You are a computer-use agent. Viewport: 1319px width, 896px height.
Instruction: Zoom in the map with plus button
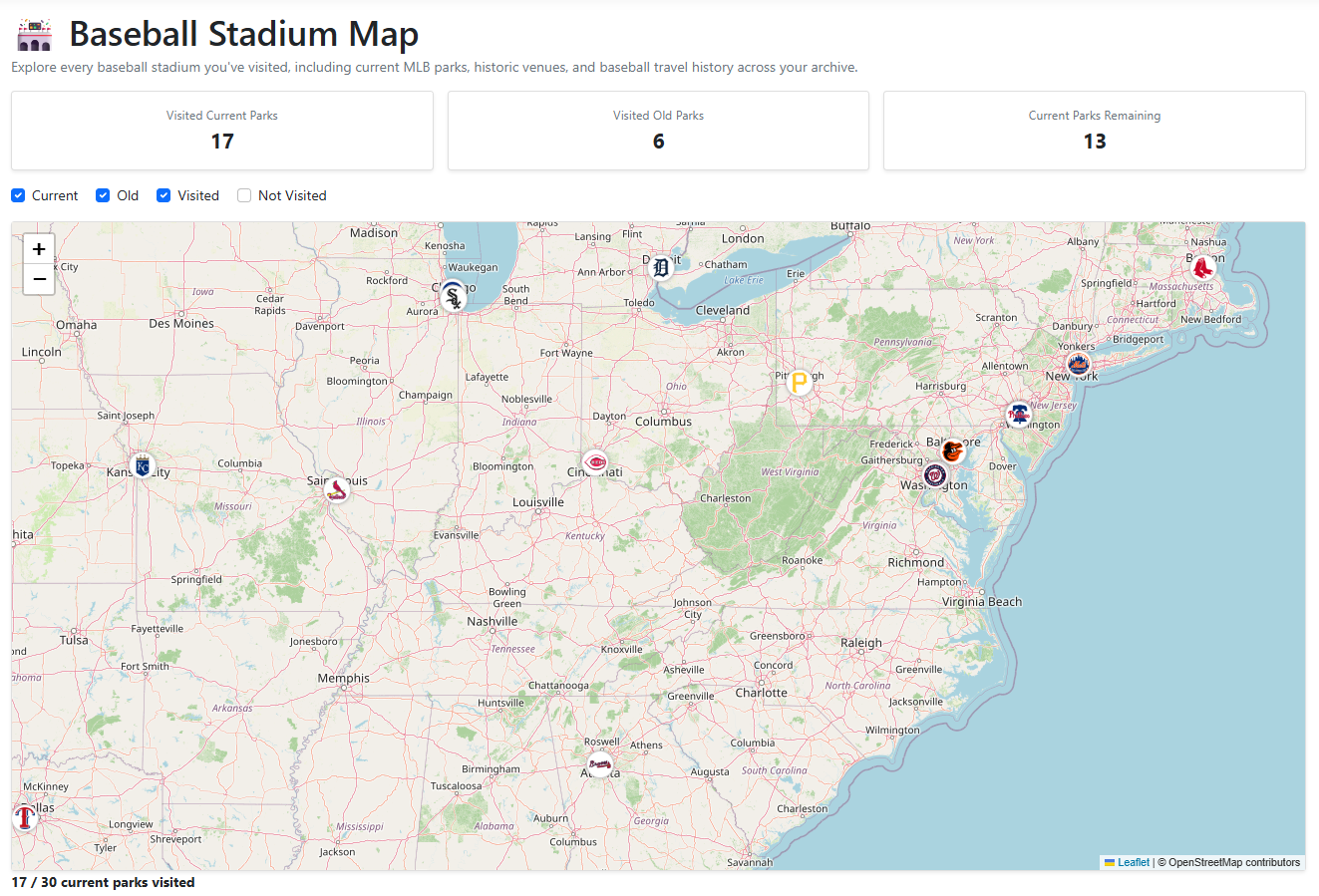[x=39, y=249]
